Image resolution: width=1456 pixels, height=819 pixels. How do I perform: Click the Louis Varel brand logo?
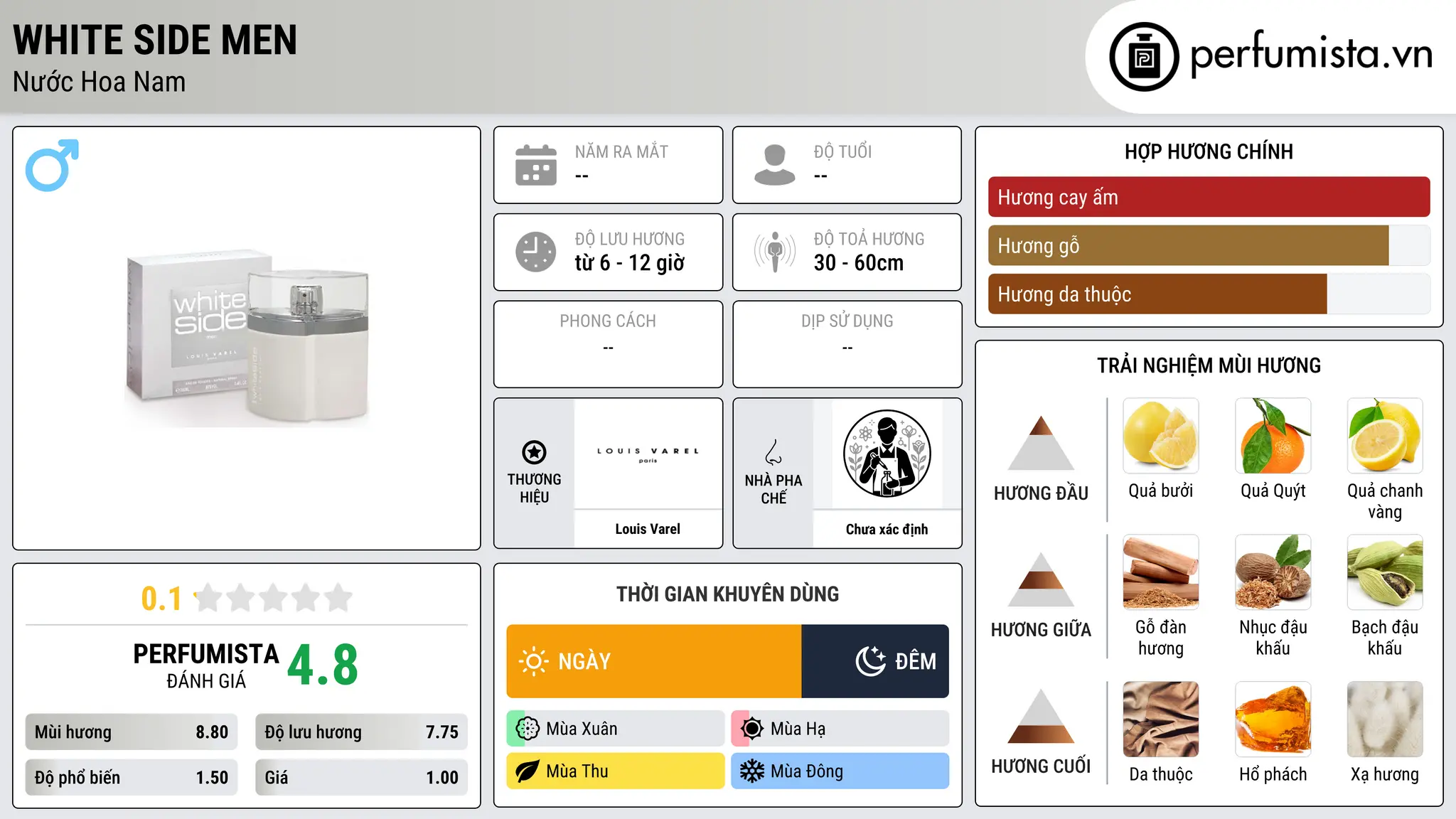tap(648, 455)
